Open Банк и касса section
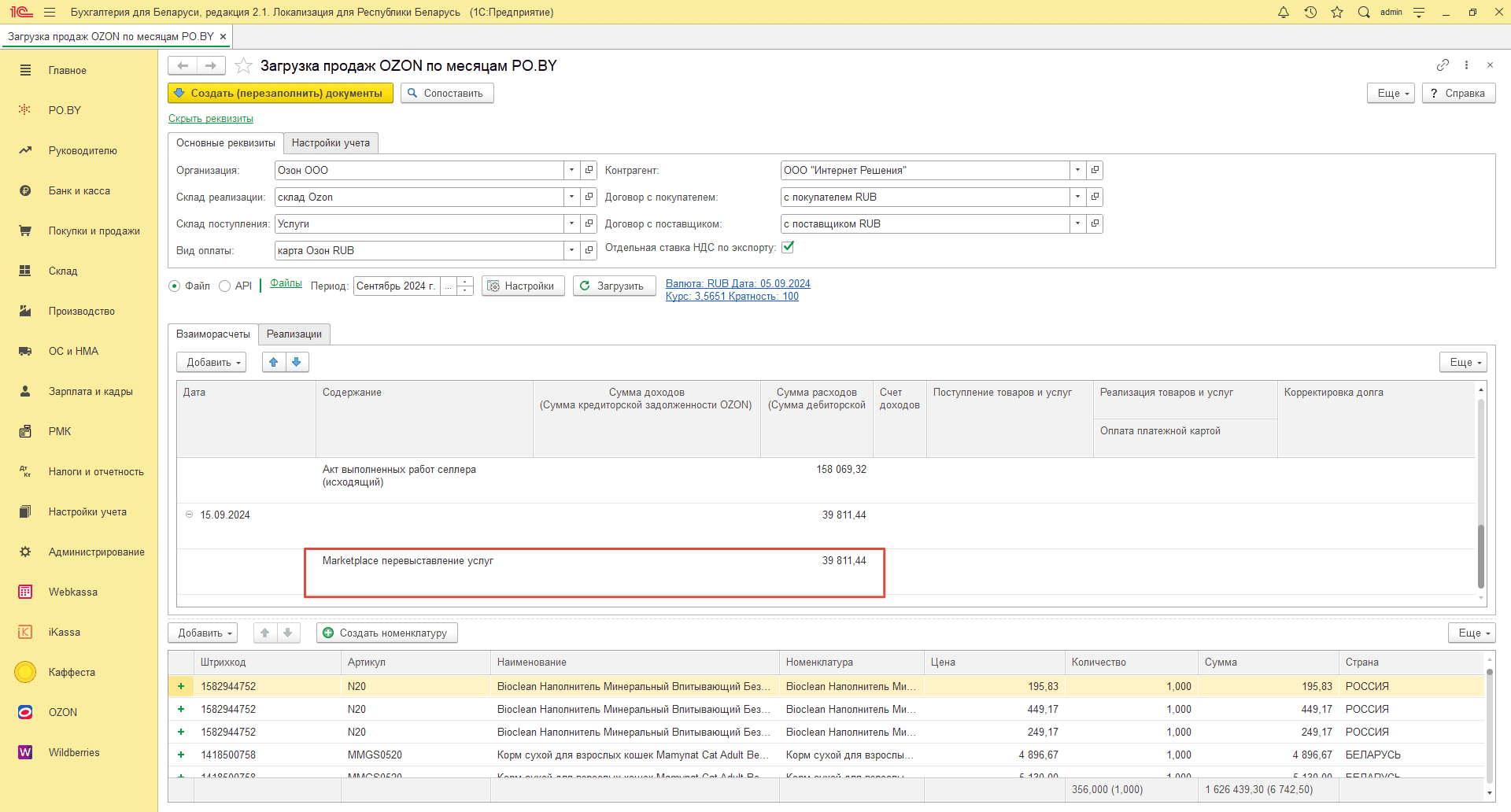The width and height of the screenshot is (1511, 812). tap(79, 190)
